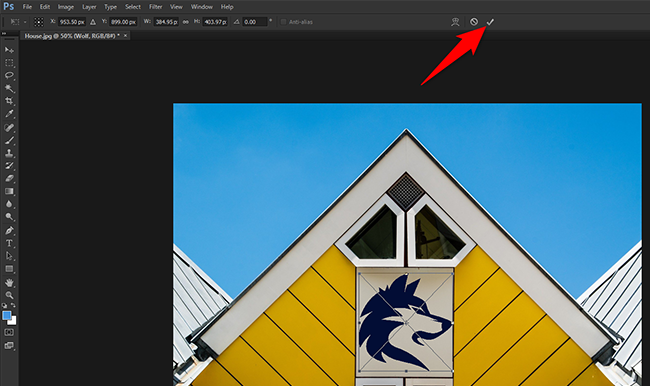Select the Dodge tool
This screenshot has height=386, width=650.
point(9,217)
